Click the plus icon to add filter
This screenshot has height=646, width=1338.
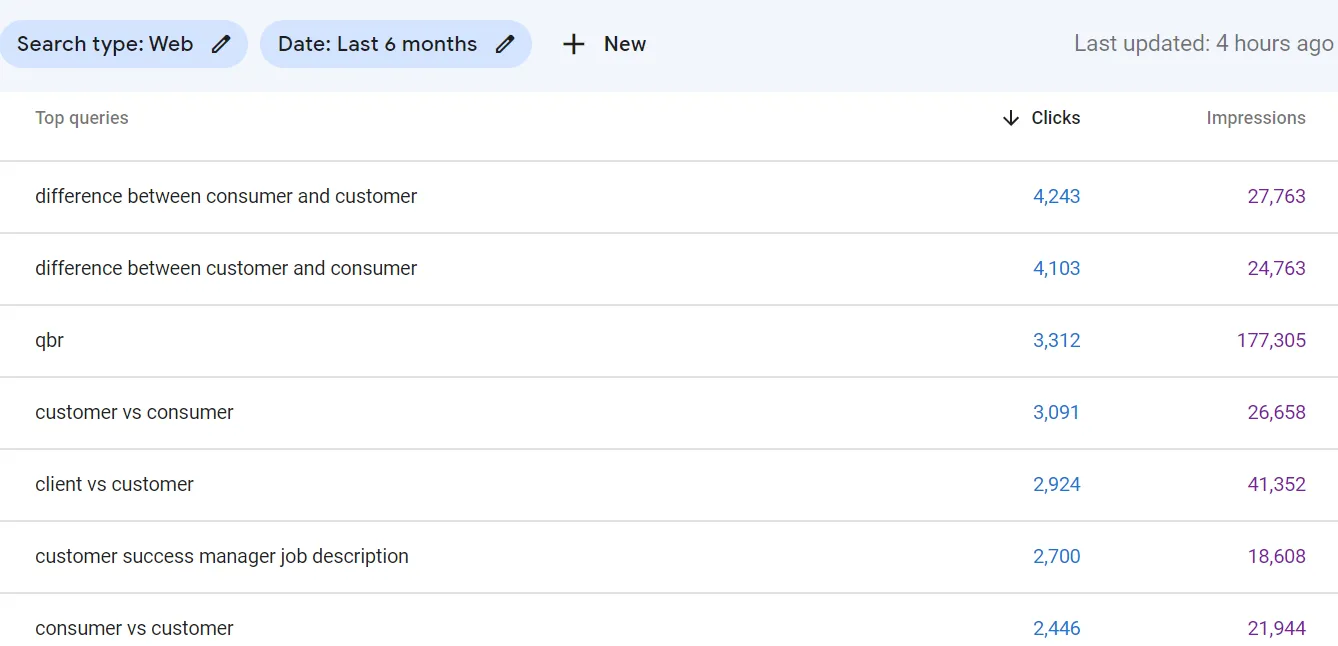[x=573, y=44]
